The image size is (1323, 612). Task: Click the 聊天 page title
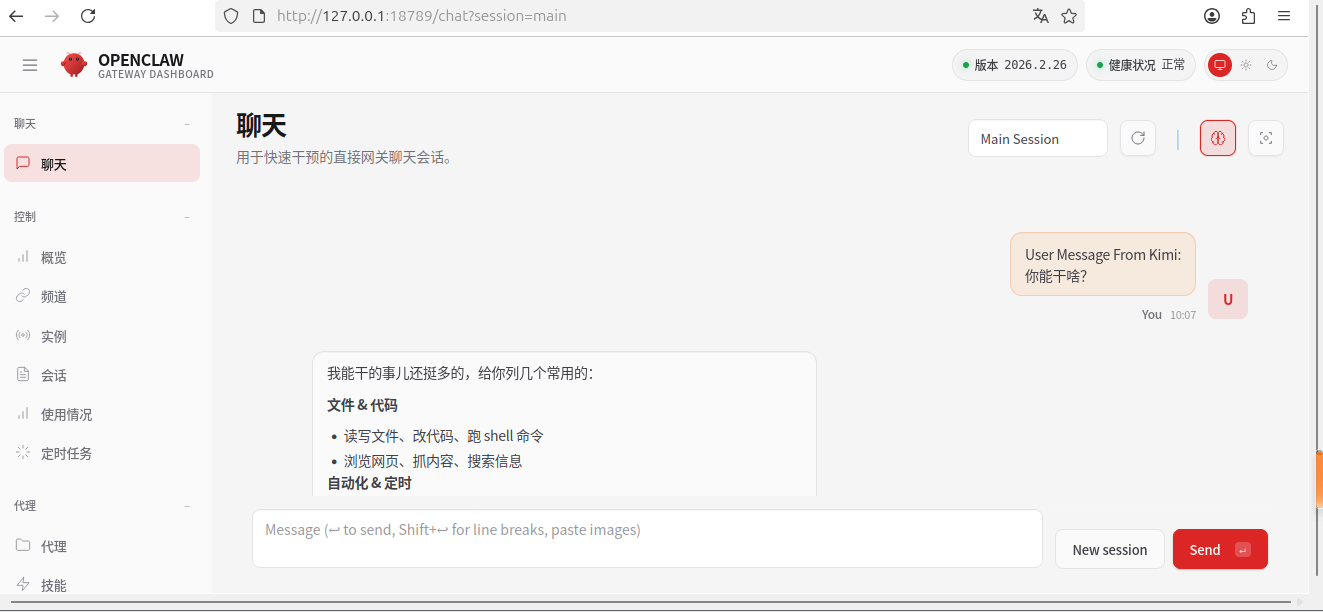[261, 126]
